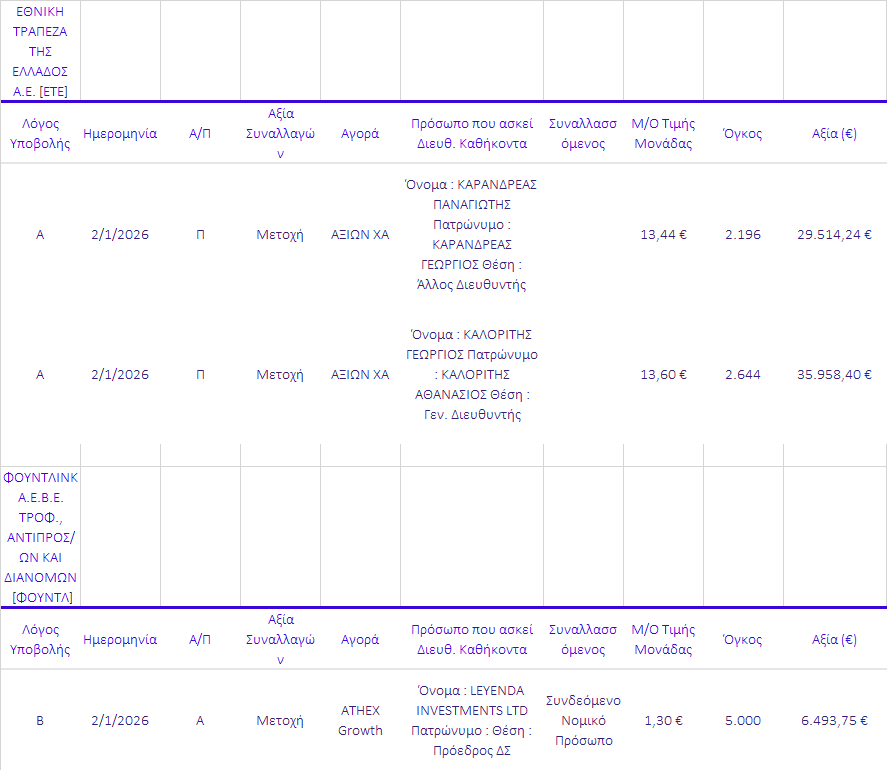Click Λόγος Υποβολής header in ΕΤΕ table
887x770 pixels.
click(x=40, y=134)
